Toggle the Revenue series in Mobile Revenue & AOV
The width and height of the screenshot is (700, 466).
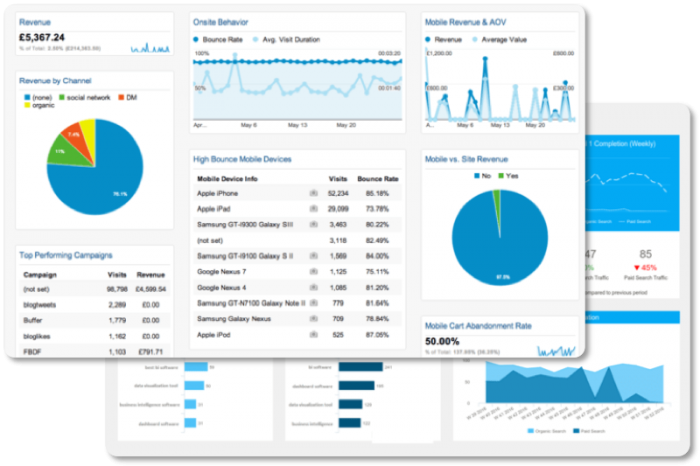[x=443, y=39]
